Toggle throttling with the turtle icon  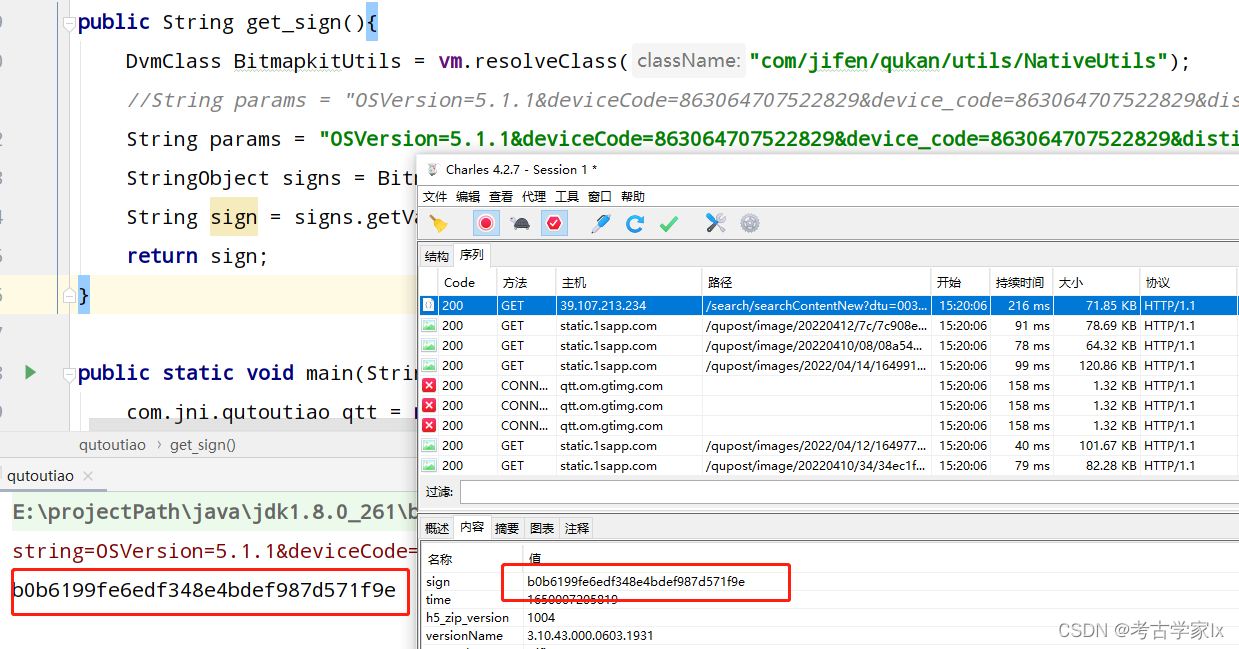click(521, 224)
